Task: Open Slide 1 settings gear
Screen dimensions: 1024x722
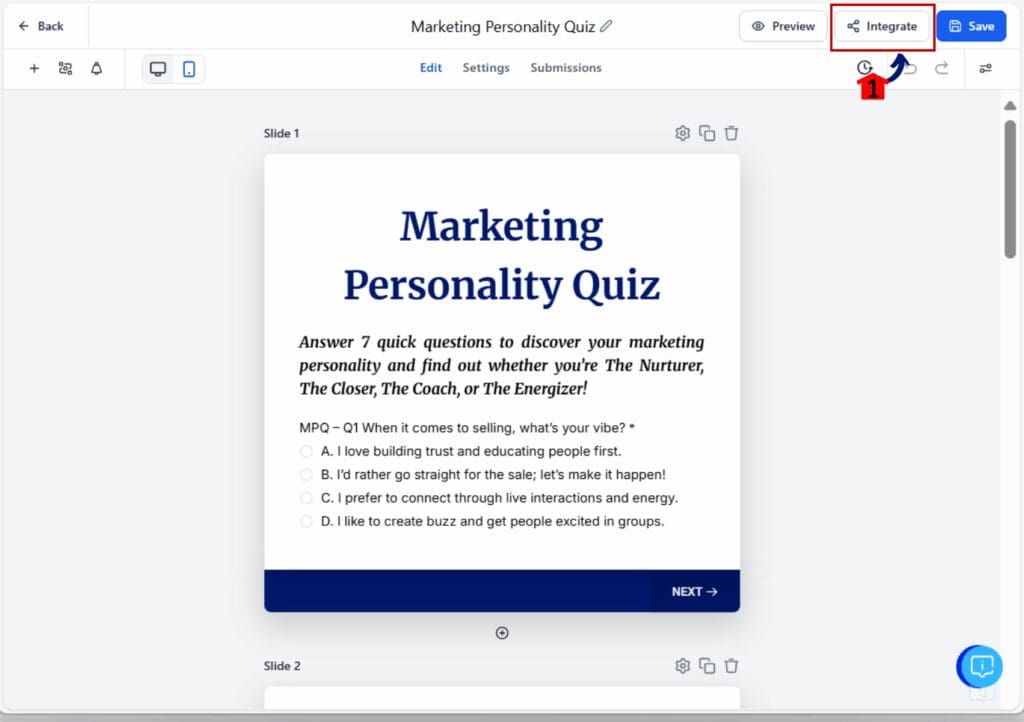Action: coord(683,133)
